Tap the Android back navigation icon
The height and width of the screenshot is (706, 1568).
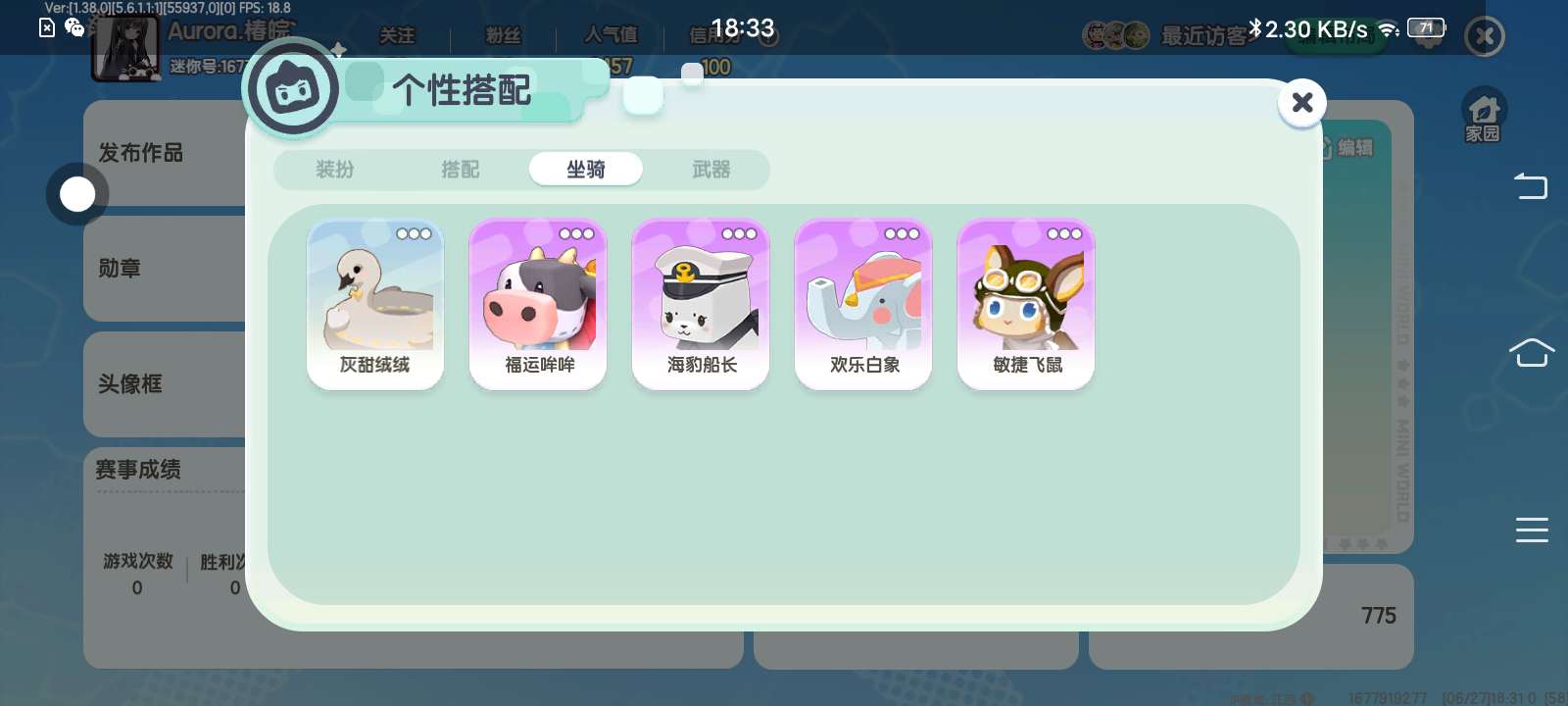pyautogui.click(x=1531, y=185)
